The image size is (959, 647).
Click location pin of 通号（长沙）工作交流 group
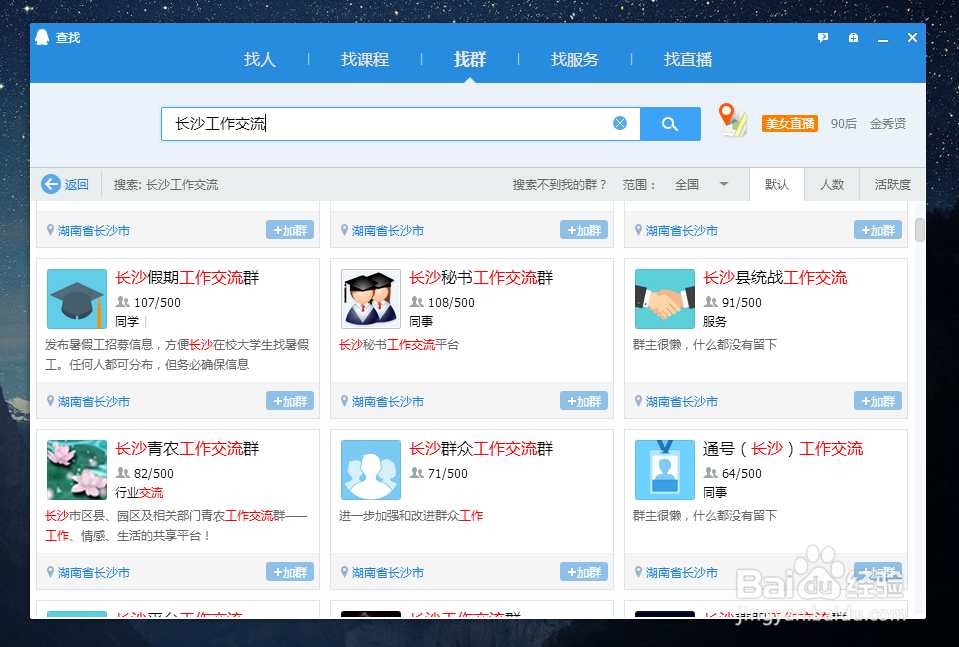coord(637,572)
